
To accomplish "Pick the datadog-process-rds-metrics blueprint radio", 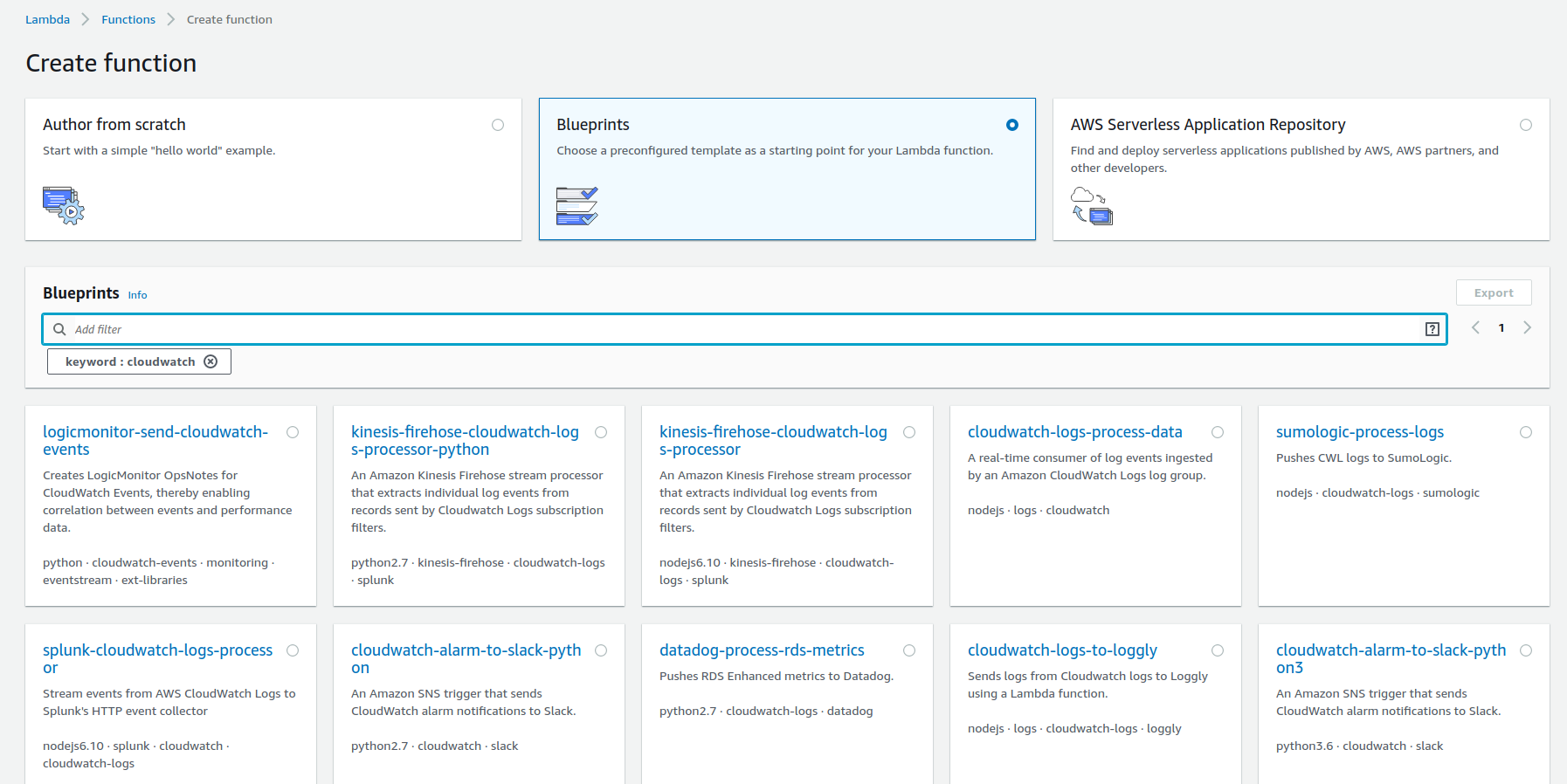I will tap(909, 650).
